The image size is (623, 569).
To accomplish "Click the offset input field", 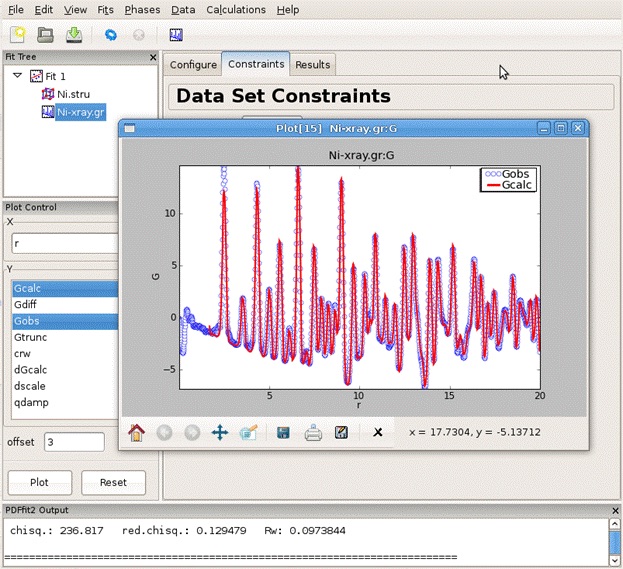I will [x=73, y=442].
